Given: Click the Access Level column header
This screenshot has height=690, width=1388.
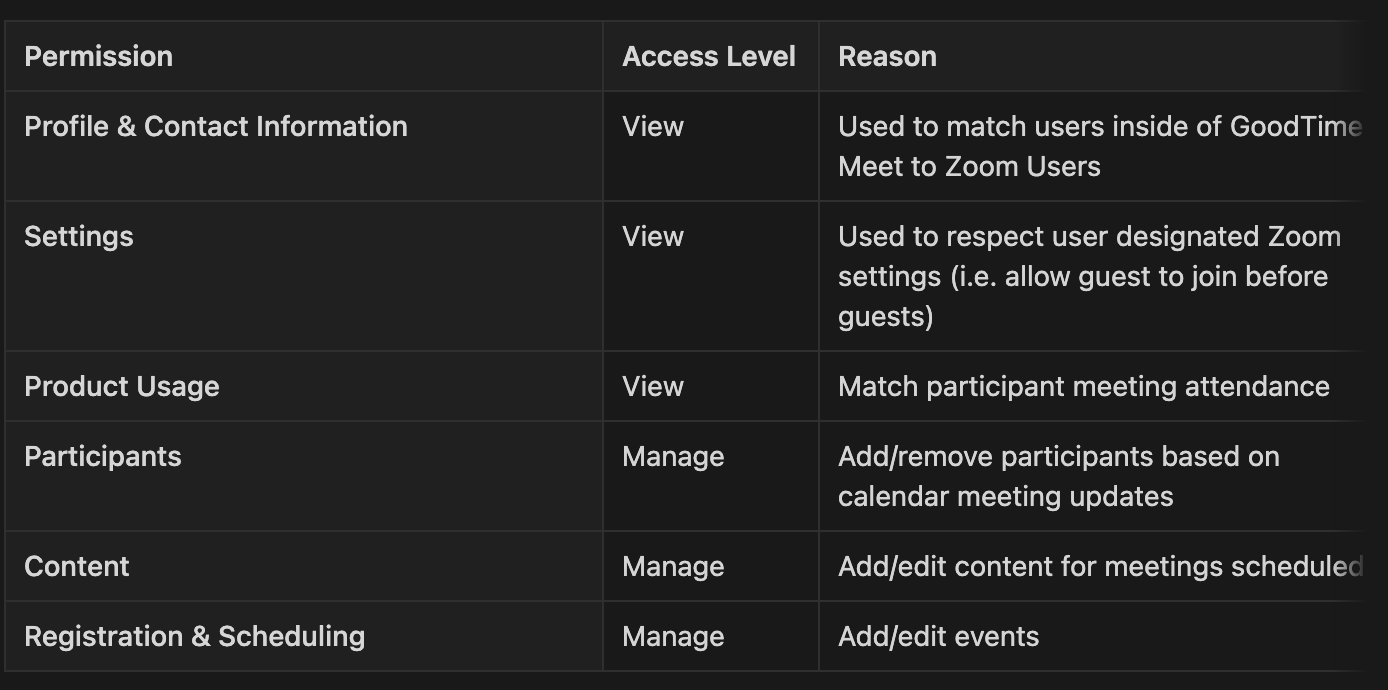Looking at the screenshot, I should click(x=709, y=57).
